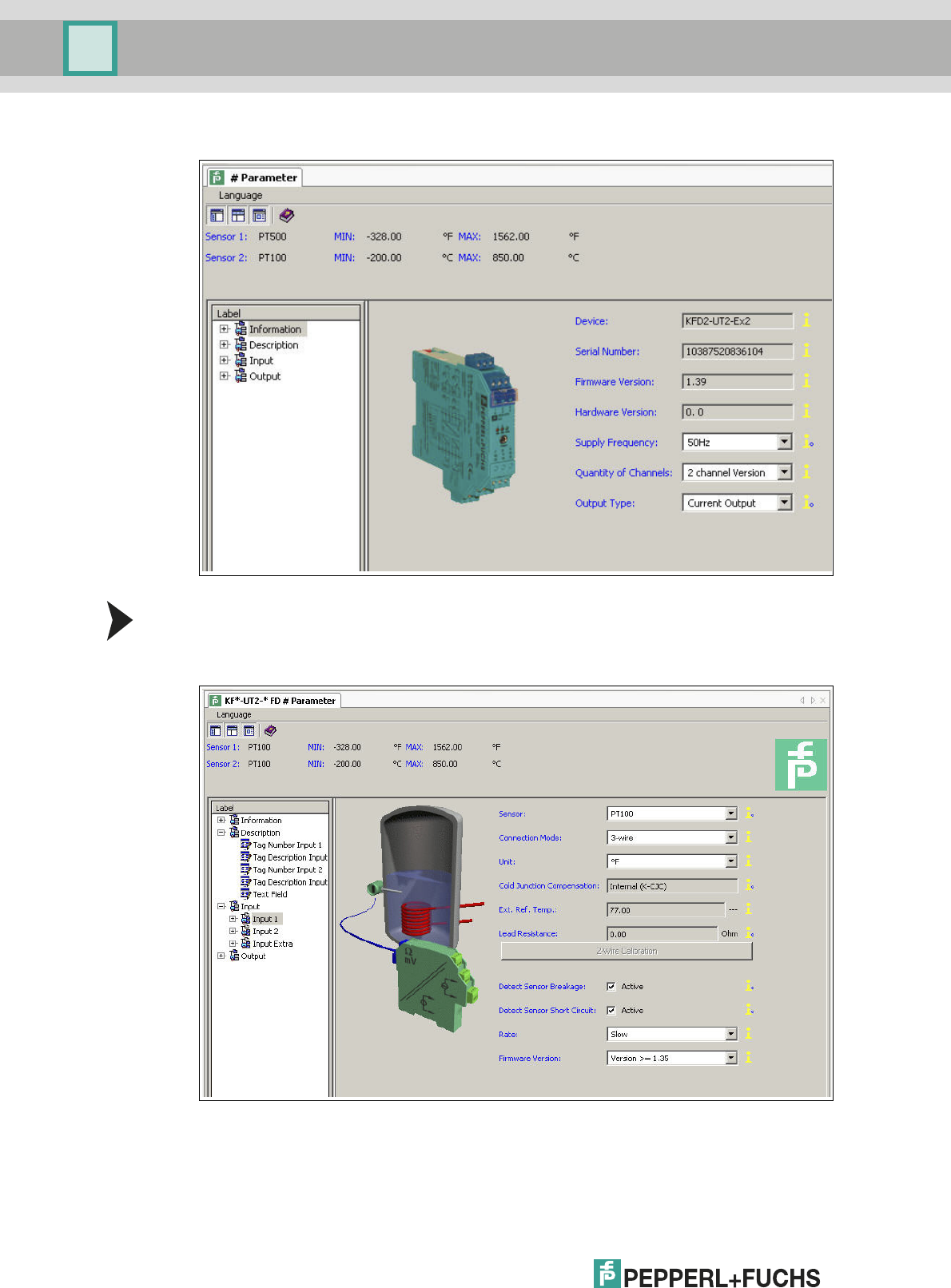Open Quantity of Channels dropdown
The width and height of the screenshot is (951, 1288).
[785, 472]
